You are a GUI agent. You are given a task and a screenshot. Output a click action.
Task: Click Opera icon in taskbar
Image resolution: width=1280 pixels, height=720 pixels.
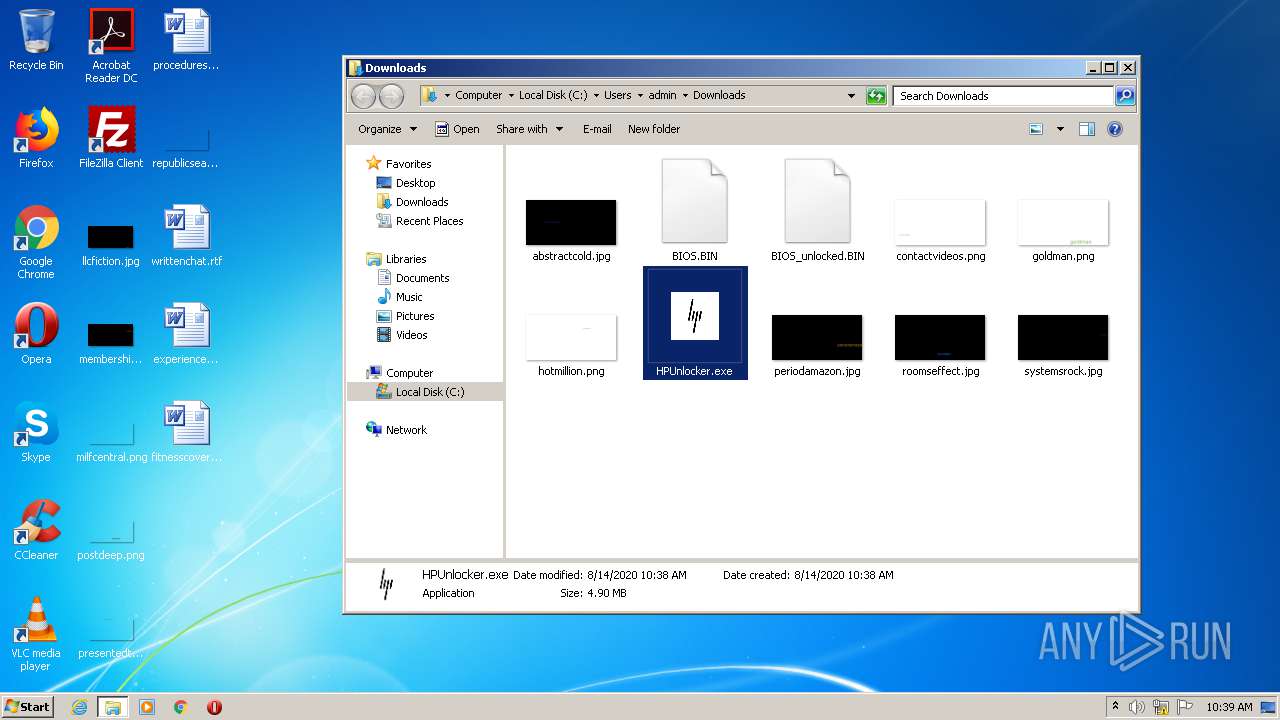tap(214, 707)
